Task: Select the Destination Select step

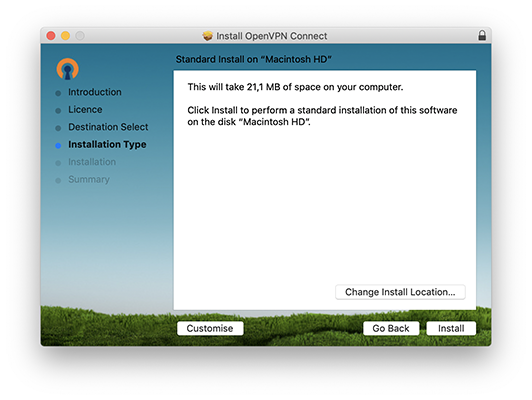Action: click(108, 127)
